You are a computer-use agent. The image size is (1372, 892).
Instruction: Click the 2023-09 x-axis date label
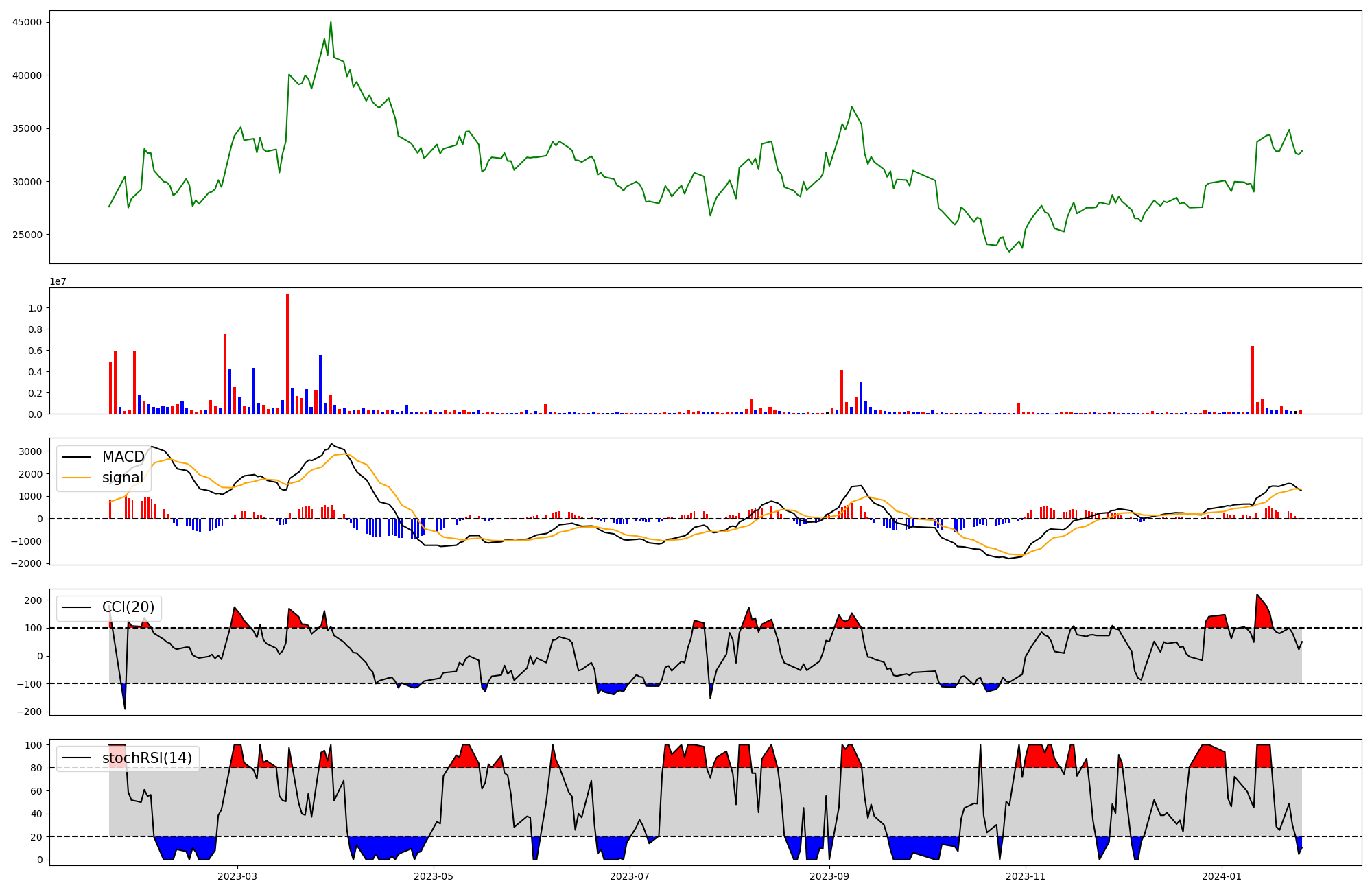[829, 876]
